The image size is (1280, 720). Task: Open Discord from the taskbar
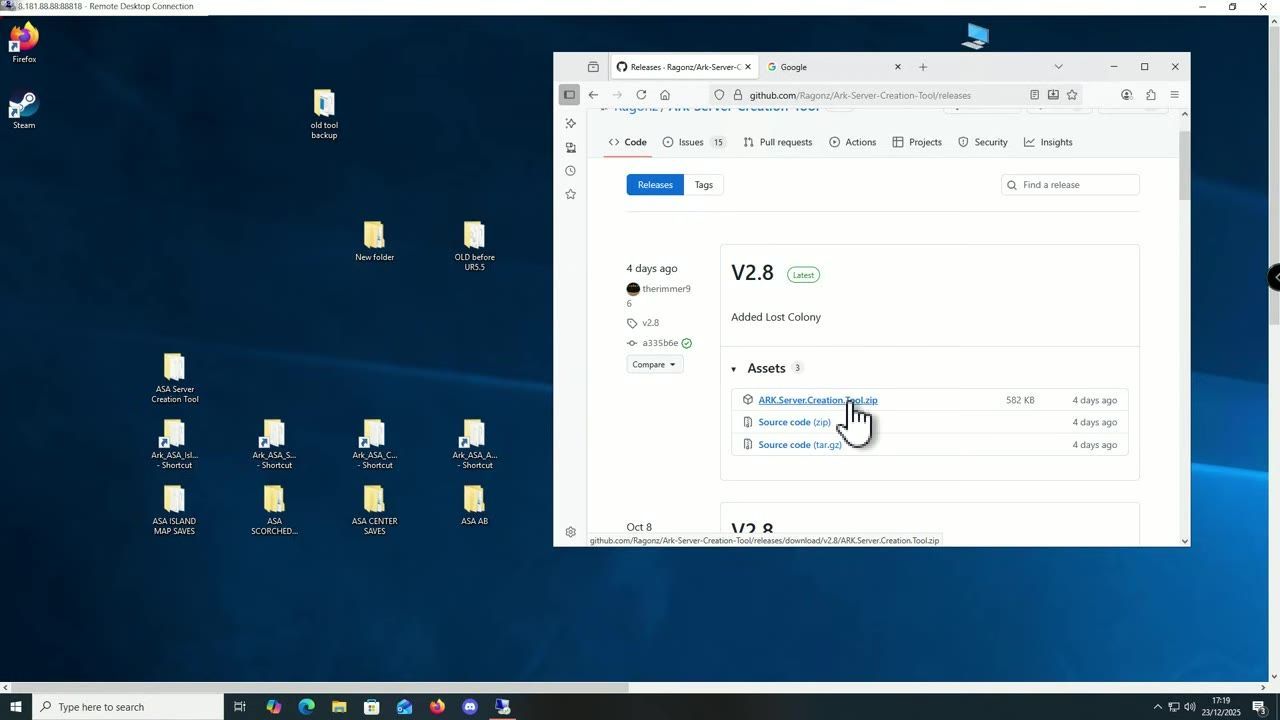[470, 707]
